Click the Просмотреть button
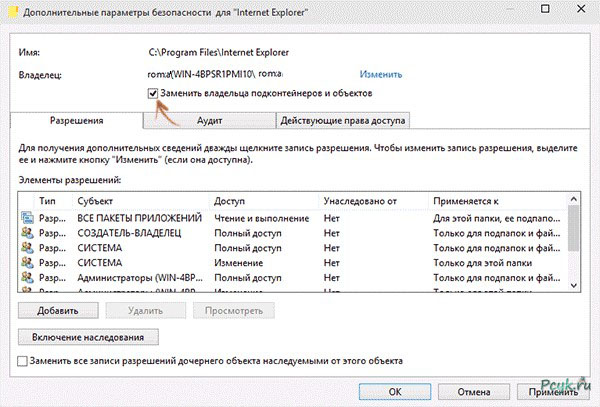The image size is (600, 407). pos(234,311)
